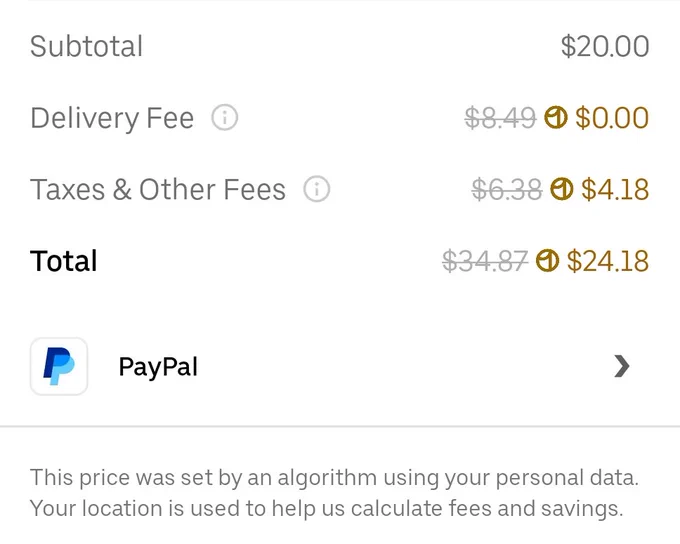Select the PayPal payment method row
The image size is (680, 544).
click(340, 366)
